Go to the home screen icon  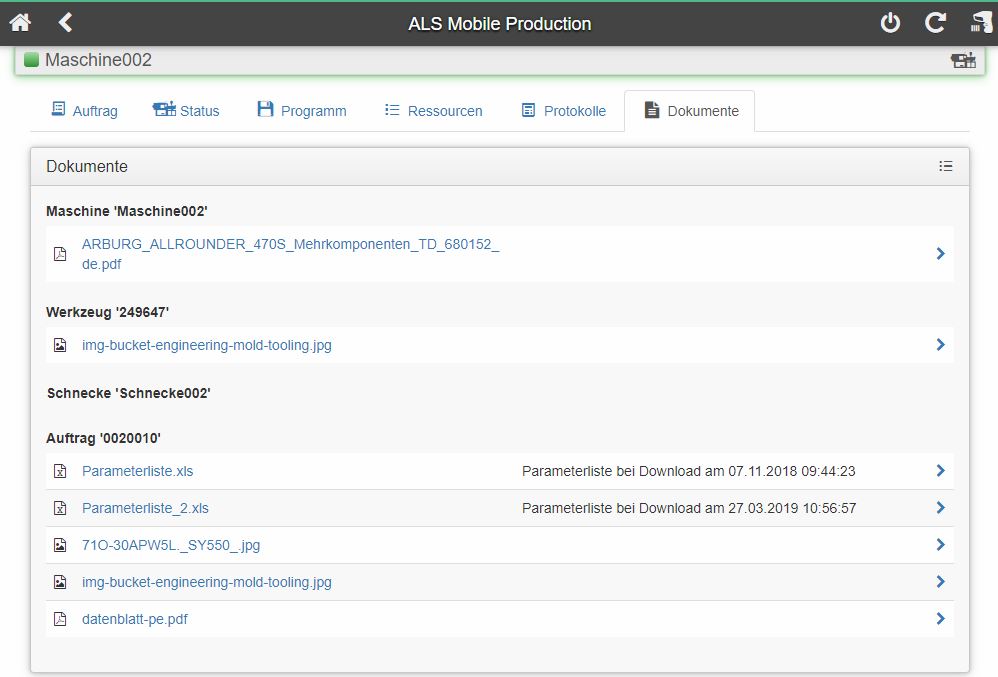tap(20, 23)
